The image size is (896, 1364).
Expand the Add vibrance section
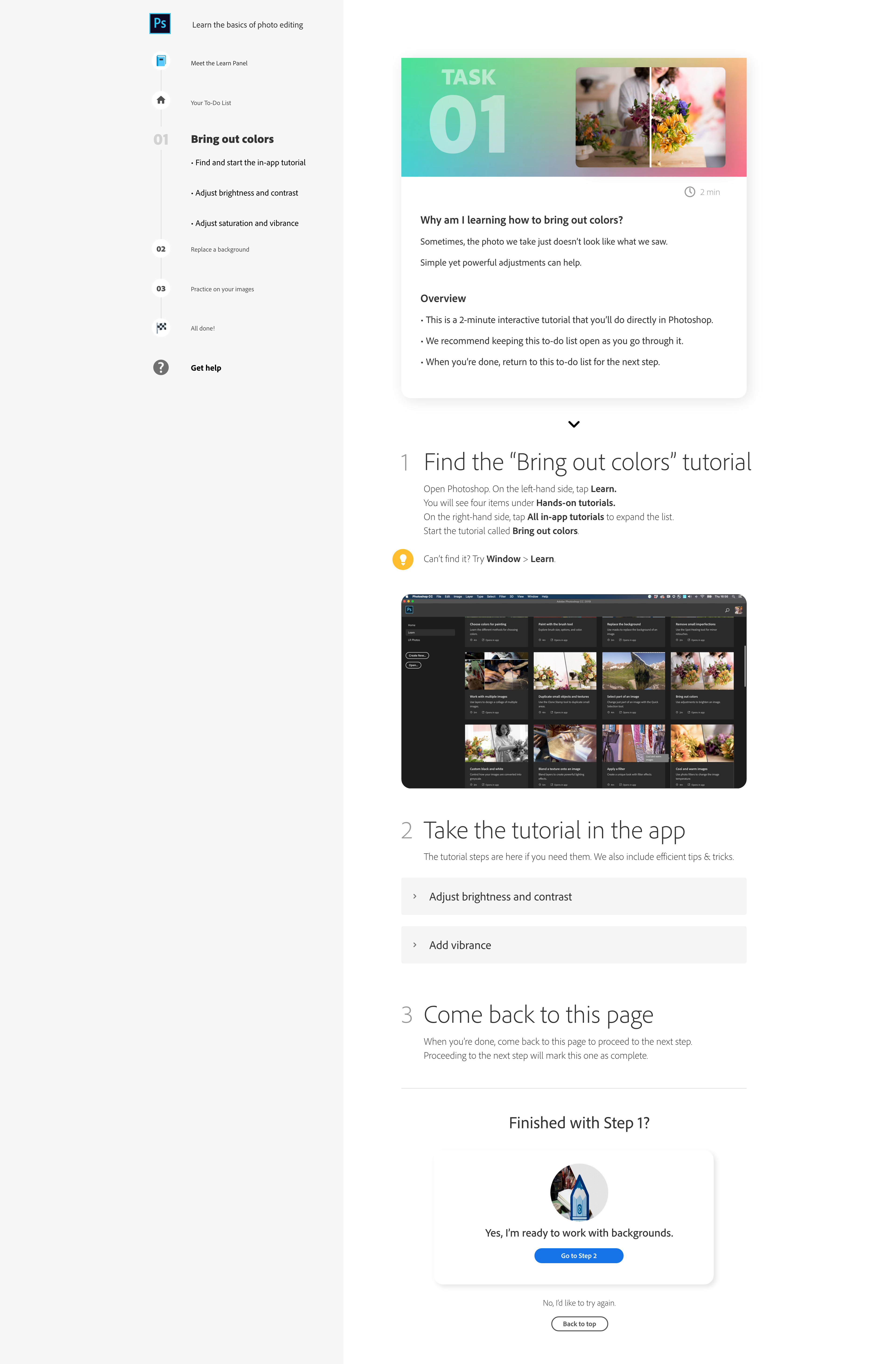click(574, 945)
